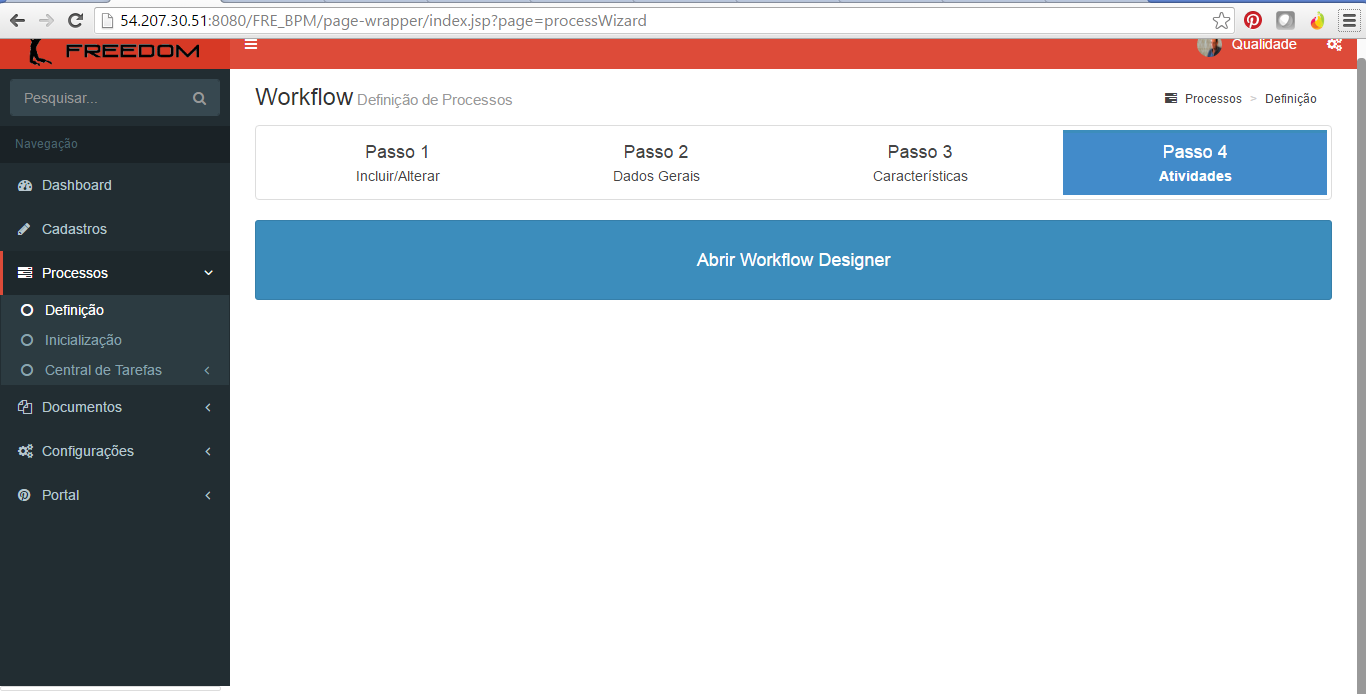Click the Documentos files icon

[25, 407]
